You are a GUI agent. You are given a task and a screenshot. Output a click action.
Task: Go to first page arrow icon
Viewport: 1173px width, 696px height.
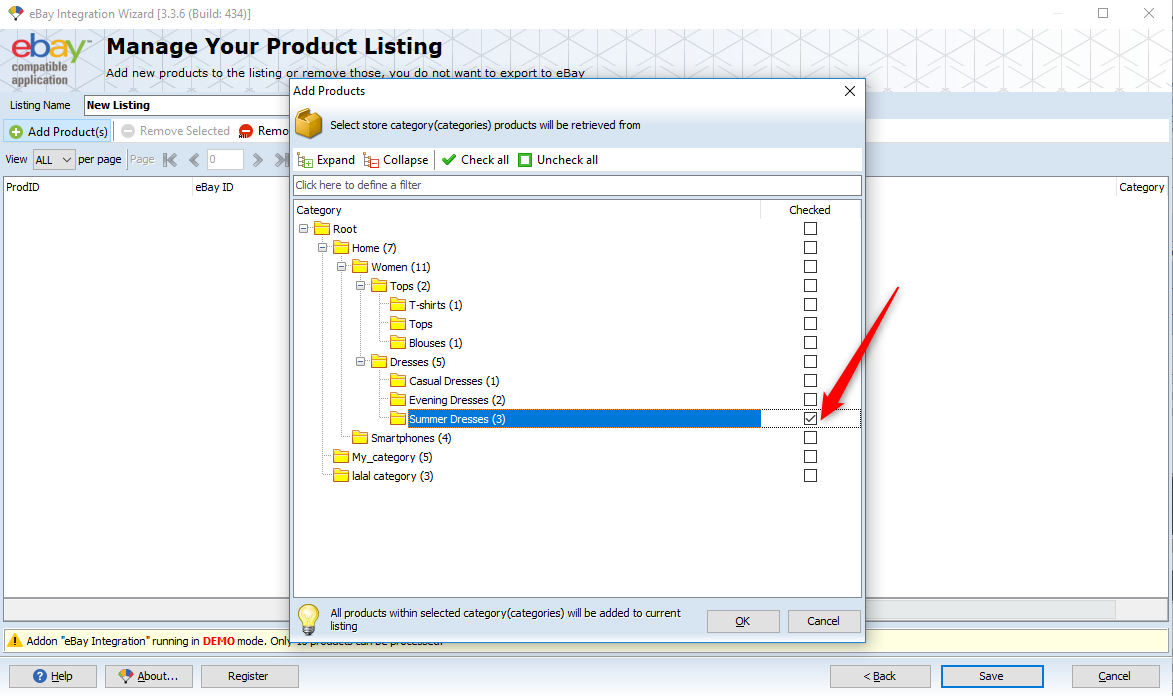(x=171, y=159)
